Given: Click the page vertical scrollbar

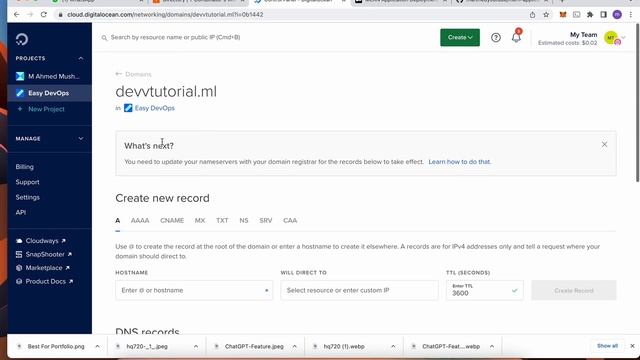Looking at the screenshot, I should (638, 102).
